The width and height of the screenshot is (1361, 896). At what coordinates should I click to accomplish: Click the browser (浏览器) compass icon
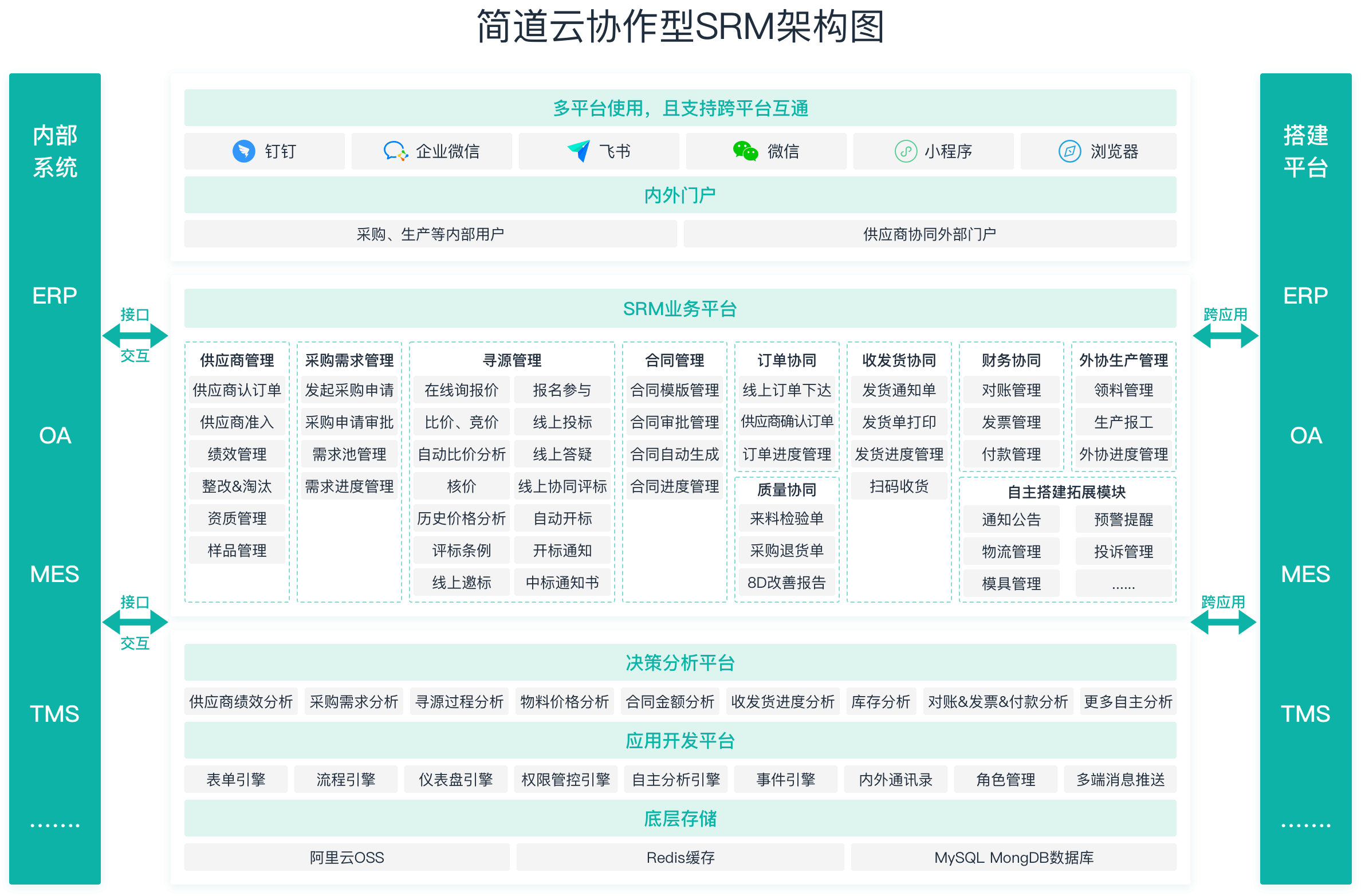coord(1069,151)
